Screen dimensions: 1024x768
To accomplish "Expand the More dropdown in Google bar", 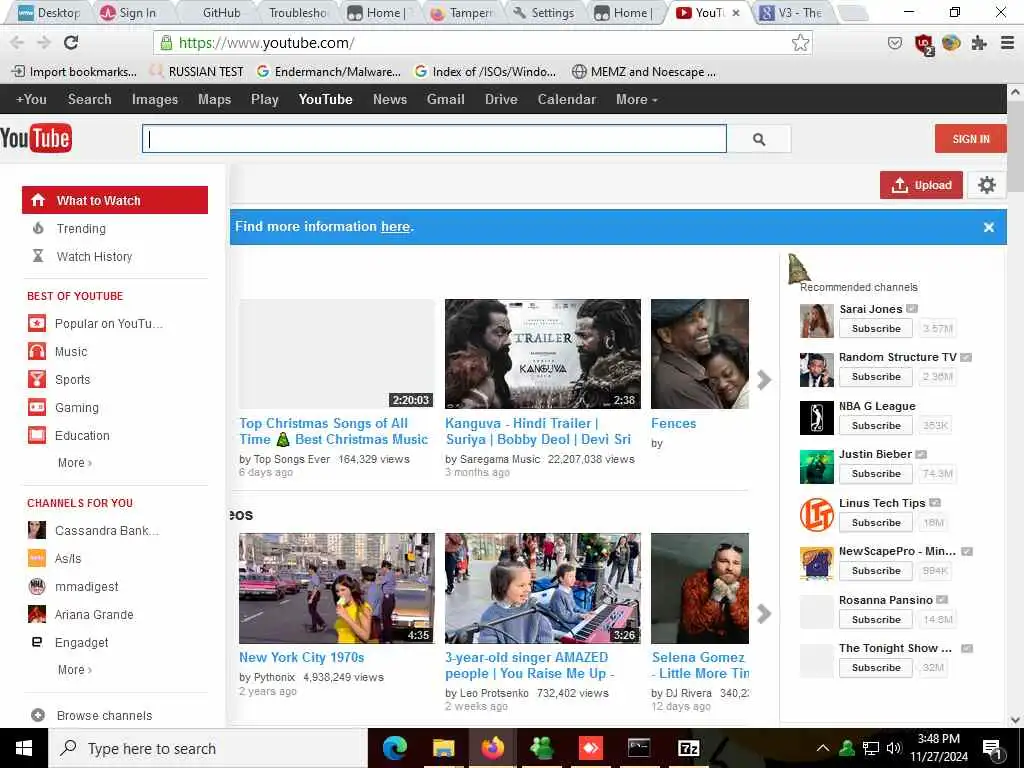I will (637, 99).
